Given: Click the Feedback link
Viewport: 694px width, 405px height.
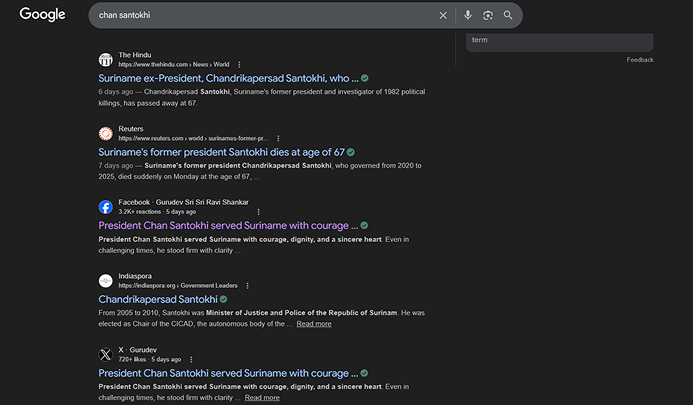Looking at the screenshot, I should click(x=640, y=60).
